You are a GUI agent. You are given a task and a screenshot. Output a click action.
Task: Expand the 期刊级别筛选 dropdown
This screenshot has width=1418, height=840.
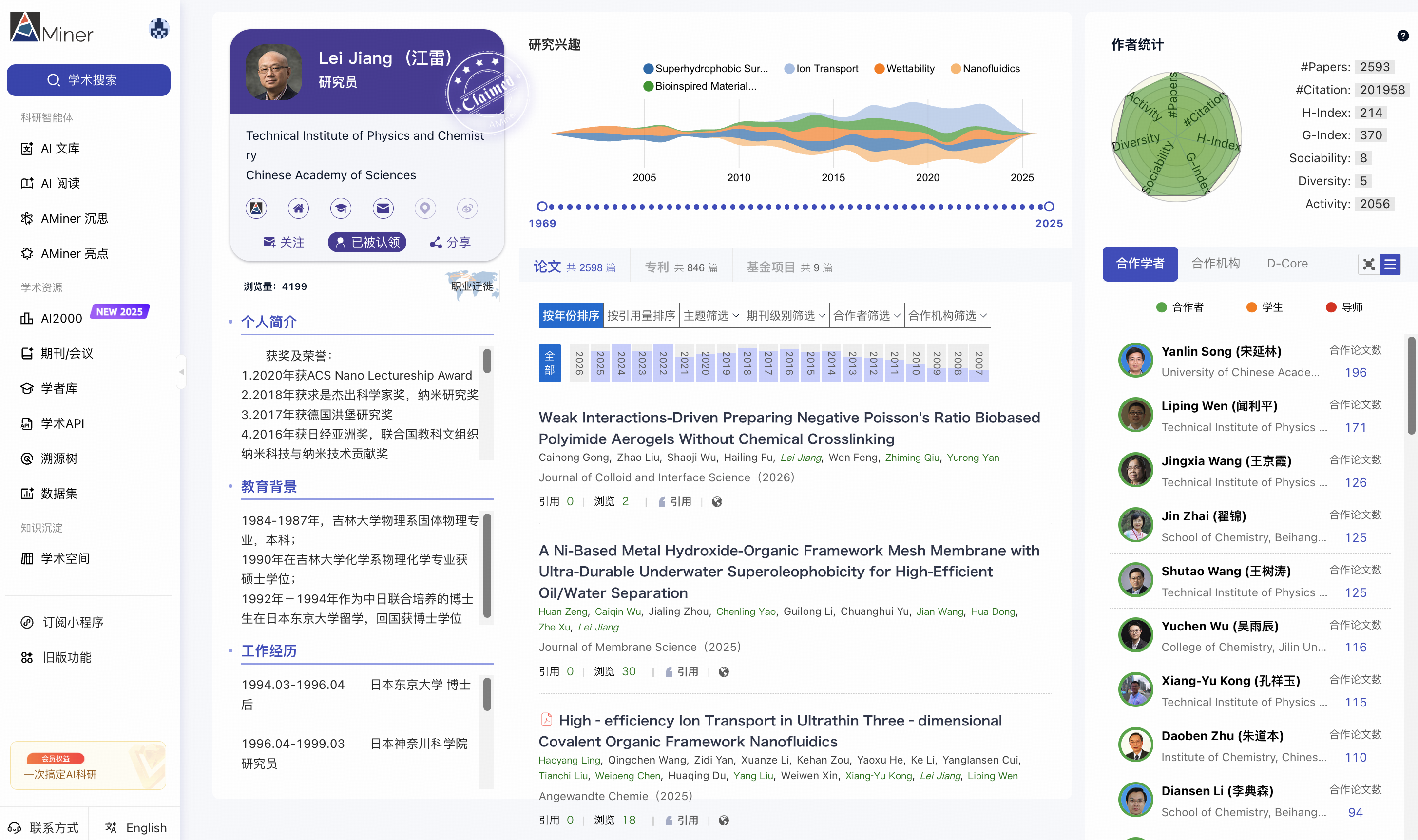click(786, 315)
